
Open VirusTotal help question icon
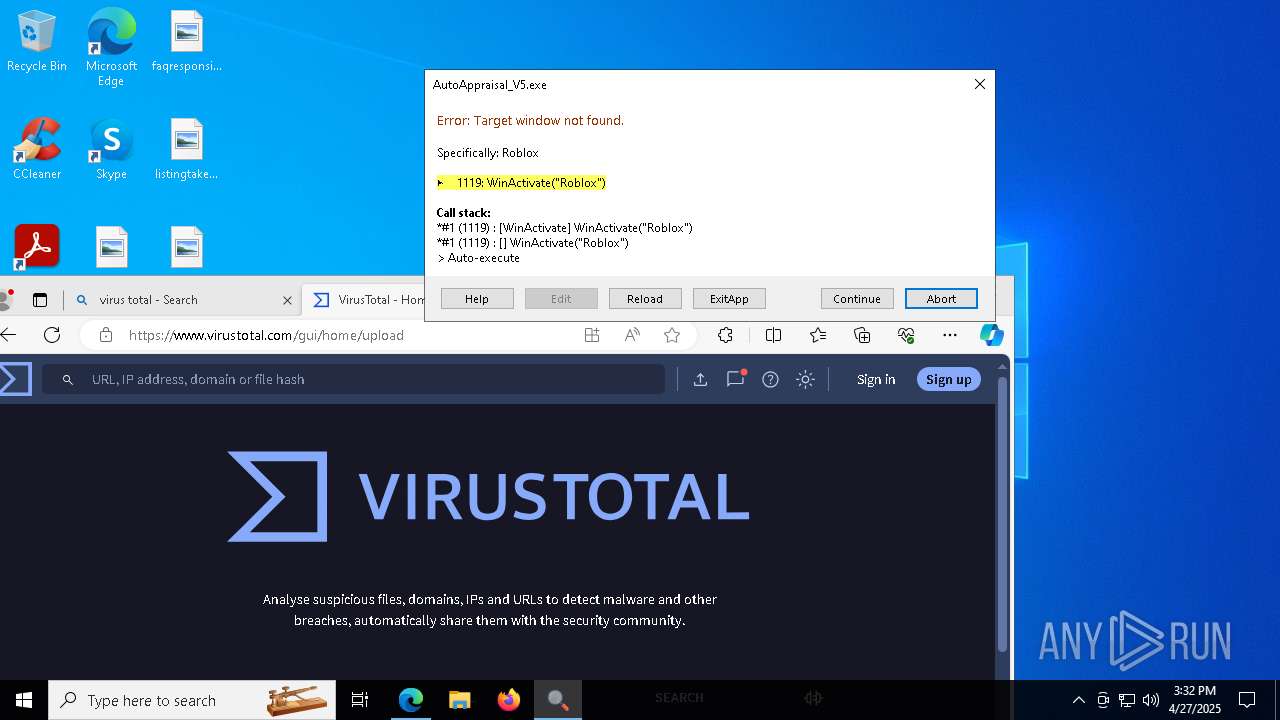[770, 379]
